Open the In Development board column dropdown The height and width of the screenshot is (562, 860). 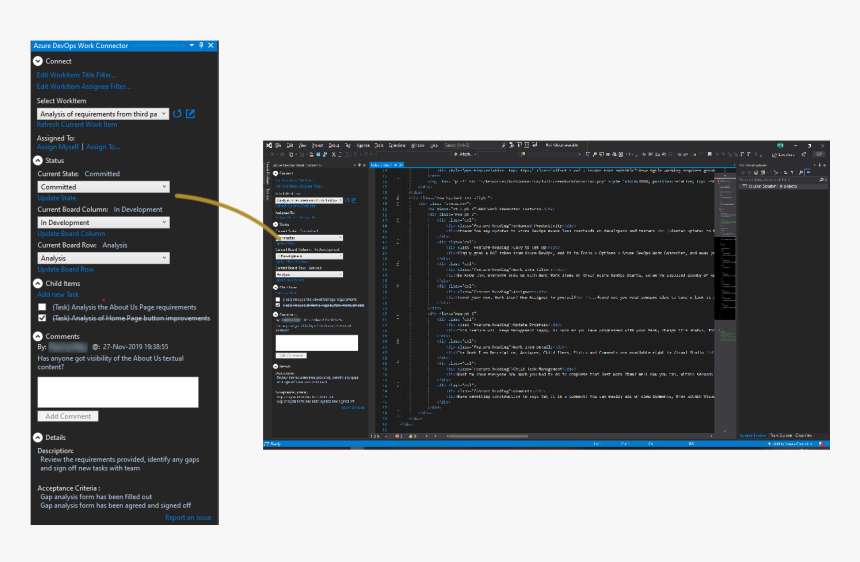(104, 223)
